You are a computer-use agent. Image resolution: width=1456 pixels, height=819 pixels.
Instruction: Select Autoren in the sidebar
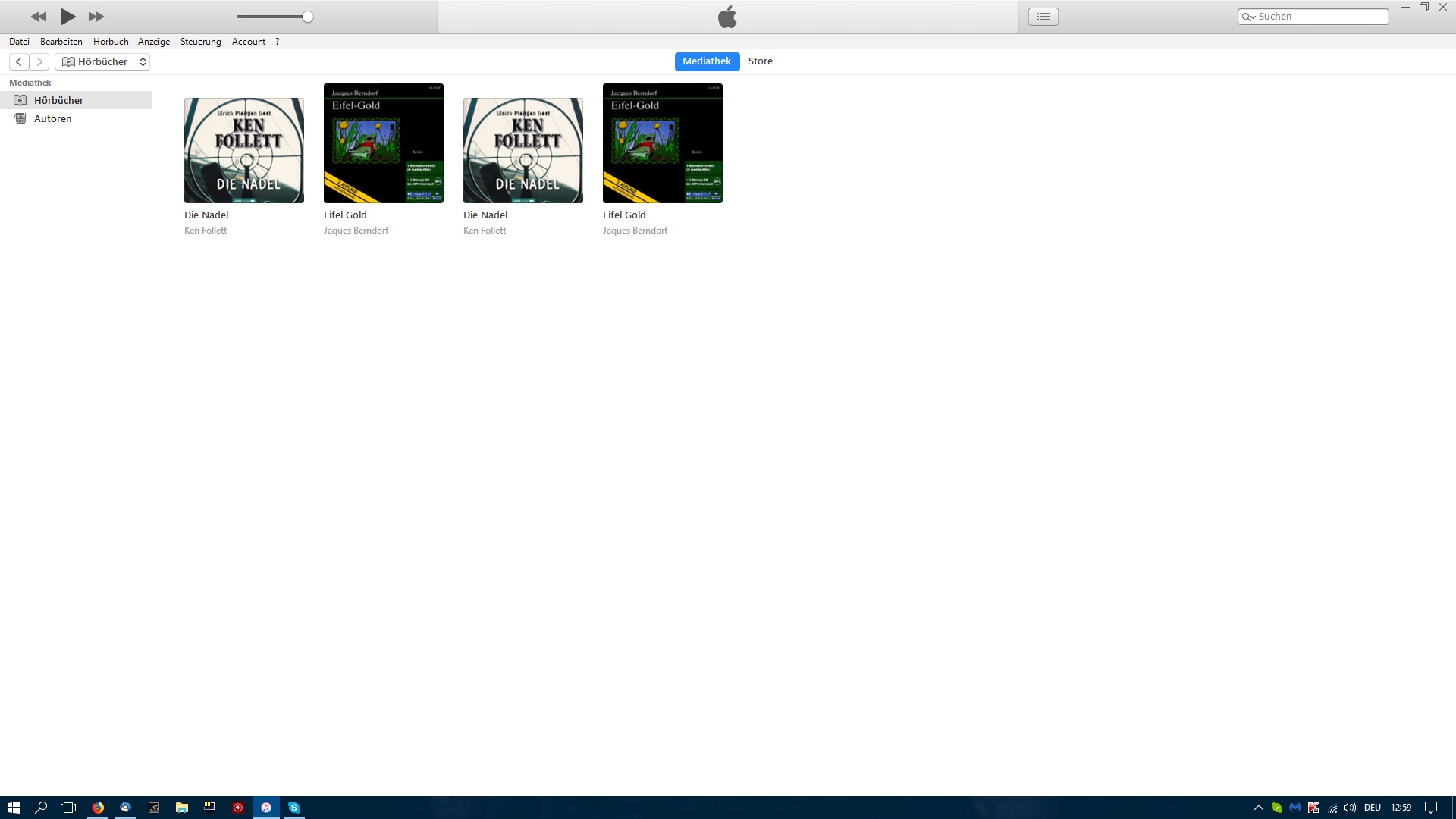click(x=76, y=118)
